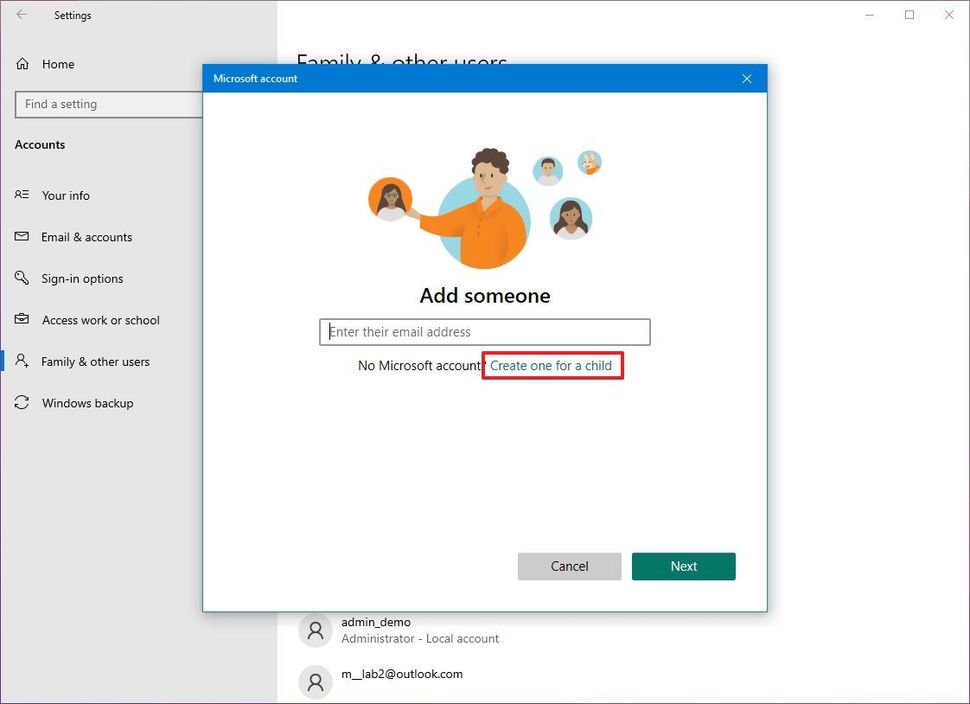Open Sign-in options page
This screenshot has width=970, height=704.
pyautogui.click(x=82, y=279)
